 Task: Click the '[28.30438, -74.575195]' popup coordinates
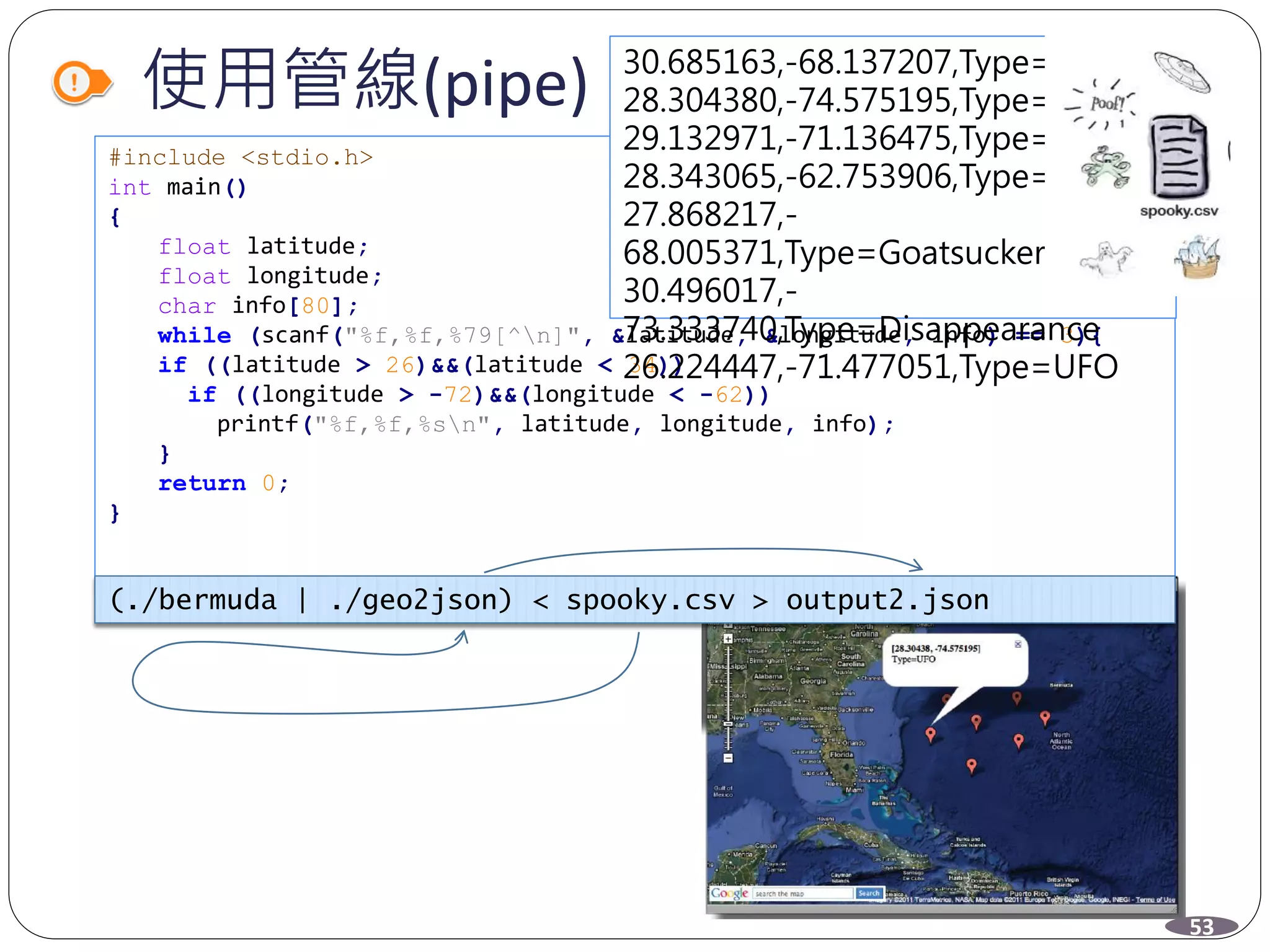pyautogui.click(x=936, y=648)
